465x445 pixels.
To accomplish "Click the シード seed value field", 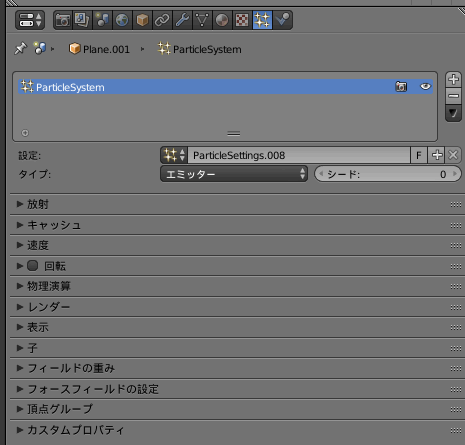I will (x=388, y=174).
